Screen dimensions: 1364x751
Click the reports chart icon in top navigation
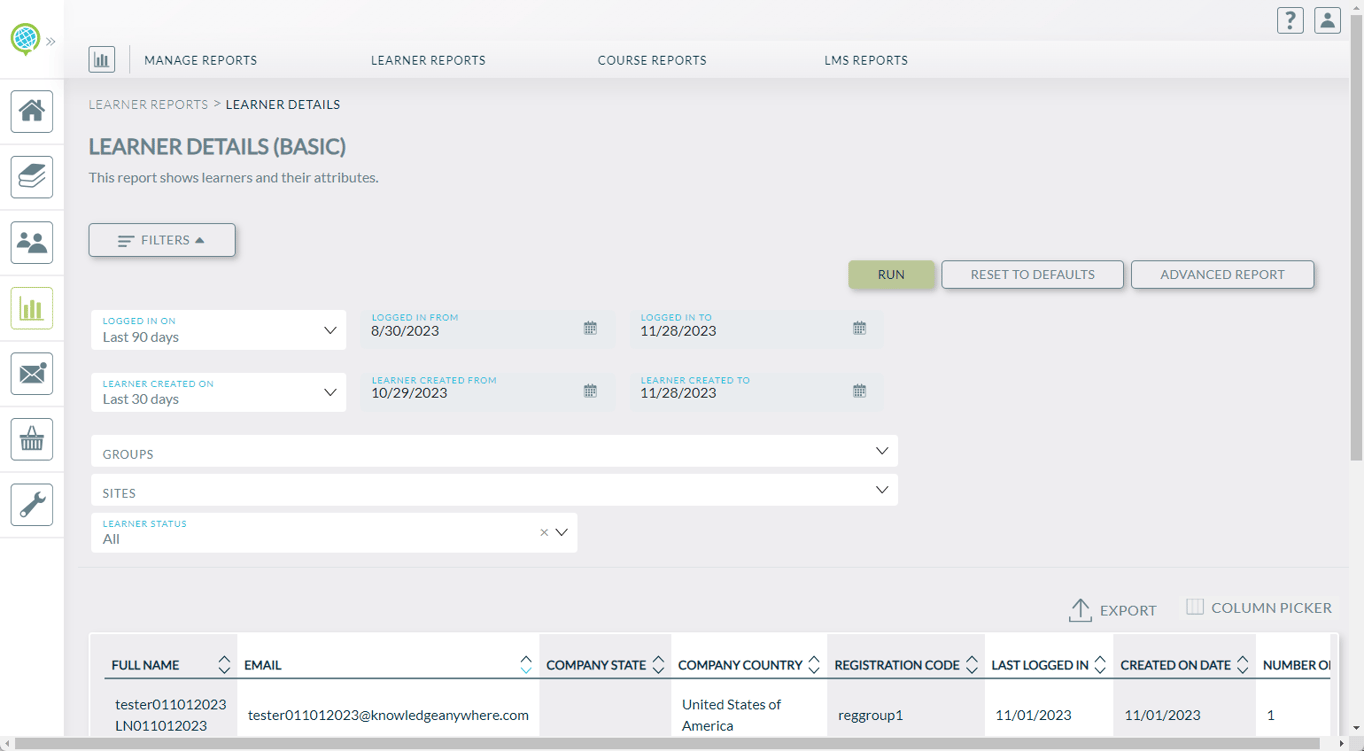[x=102, y=60]
